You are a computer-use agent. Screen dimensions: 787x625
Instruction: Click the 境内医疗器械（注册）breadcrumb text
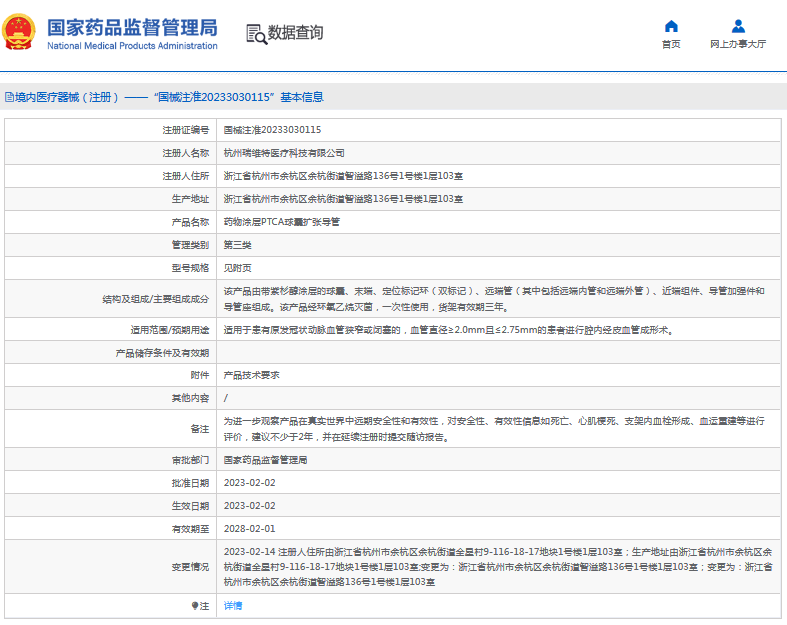coord(65,98)
